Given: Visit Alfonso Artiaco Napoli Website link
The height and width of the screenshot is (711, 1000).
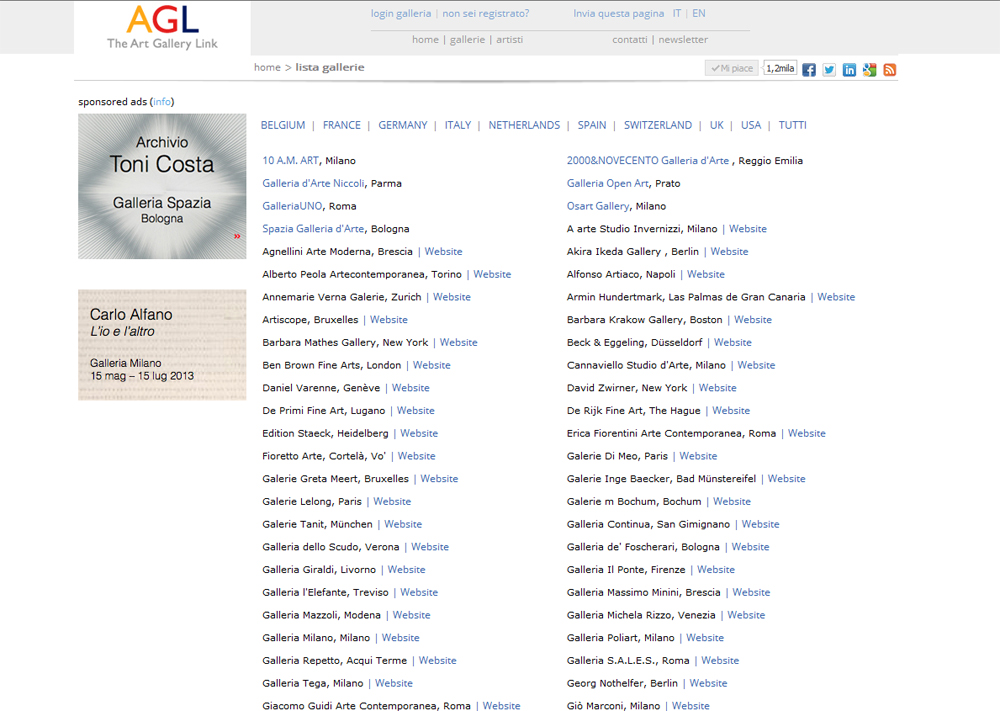Looking at the screenshot, I should [705, 274].
